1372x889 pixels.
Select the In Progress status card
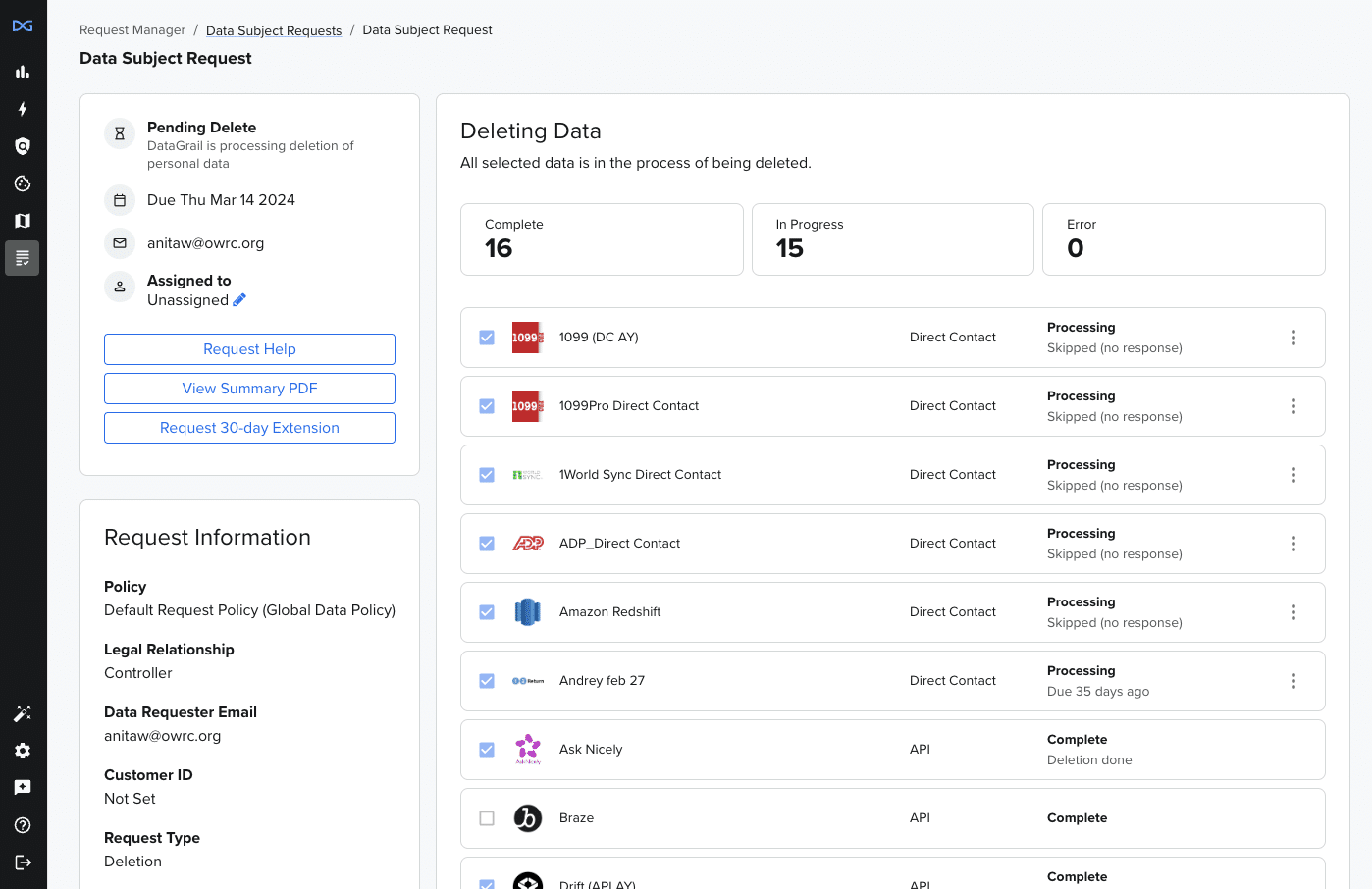892,239
